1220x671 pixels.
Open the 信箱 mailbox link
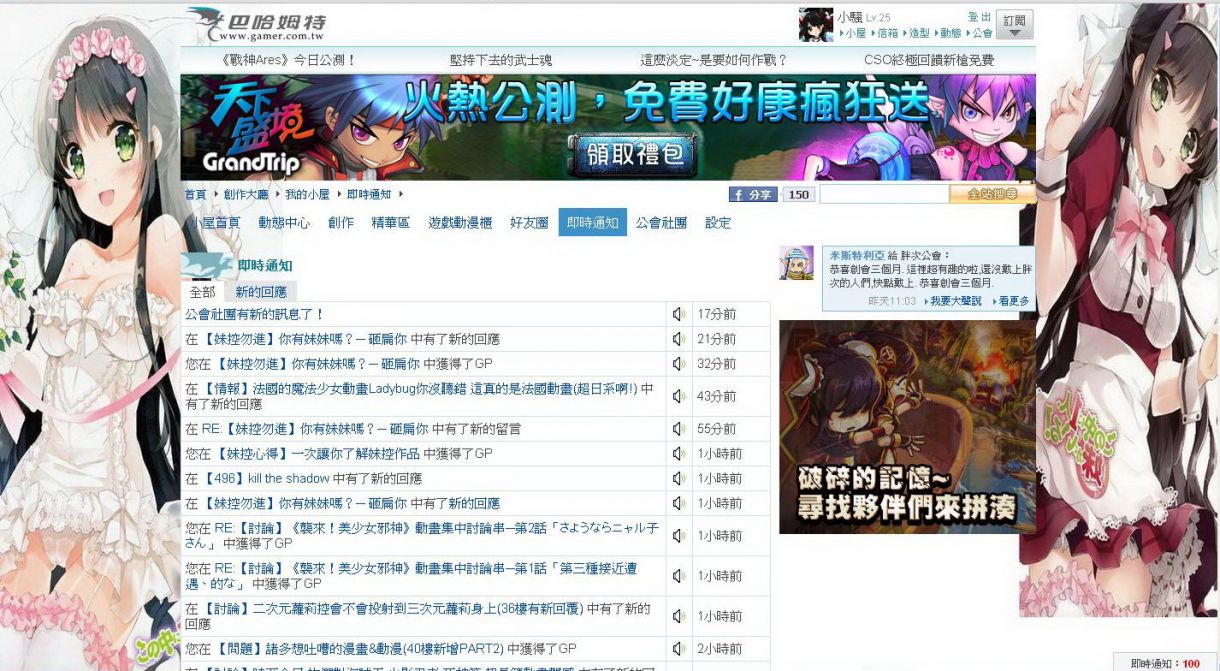click(887, 33)
